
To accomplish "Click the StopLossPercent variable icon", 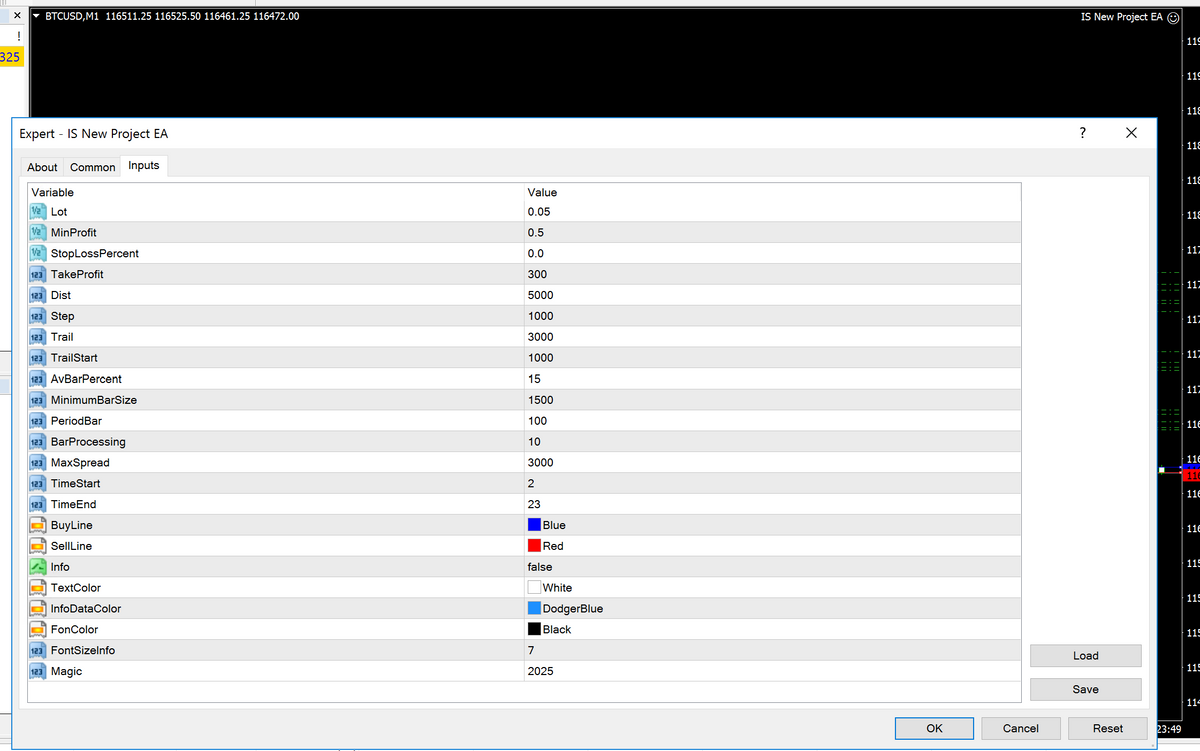I will (37, 254).
